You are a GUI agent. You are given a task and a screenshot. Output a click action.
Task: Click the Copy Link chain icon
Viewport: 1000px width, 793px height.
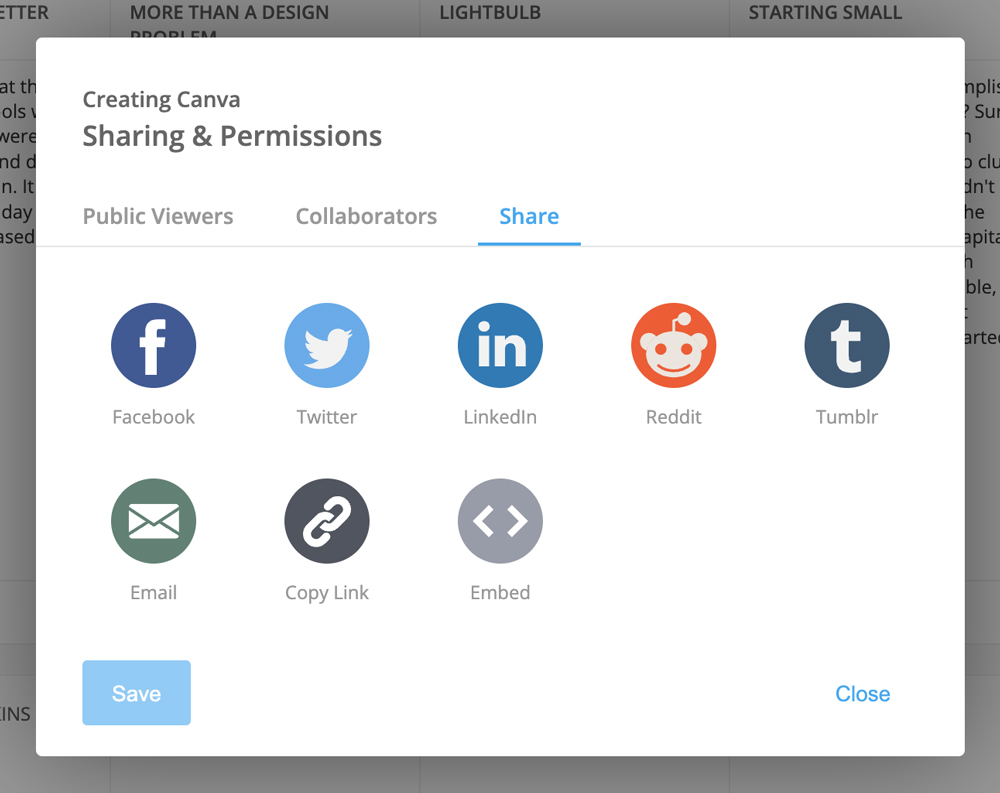327,521
